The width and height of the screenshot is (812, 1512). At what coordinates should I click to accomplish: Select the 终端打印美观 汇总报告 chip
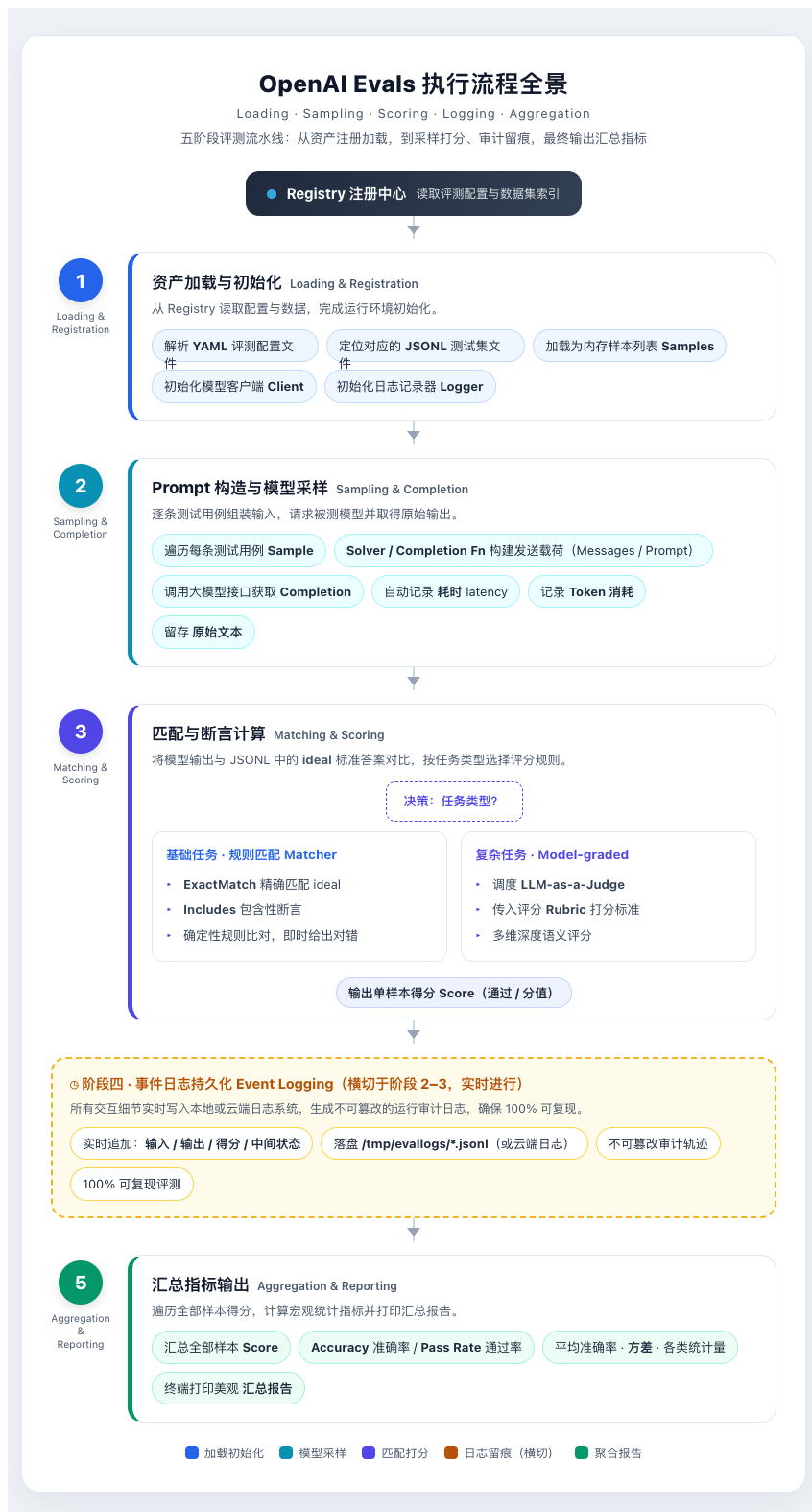(x=228, y=1388)
